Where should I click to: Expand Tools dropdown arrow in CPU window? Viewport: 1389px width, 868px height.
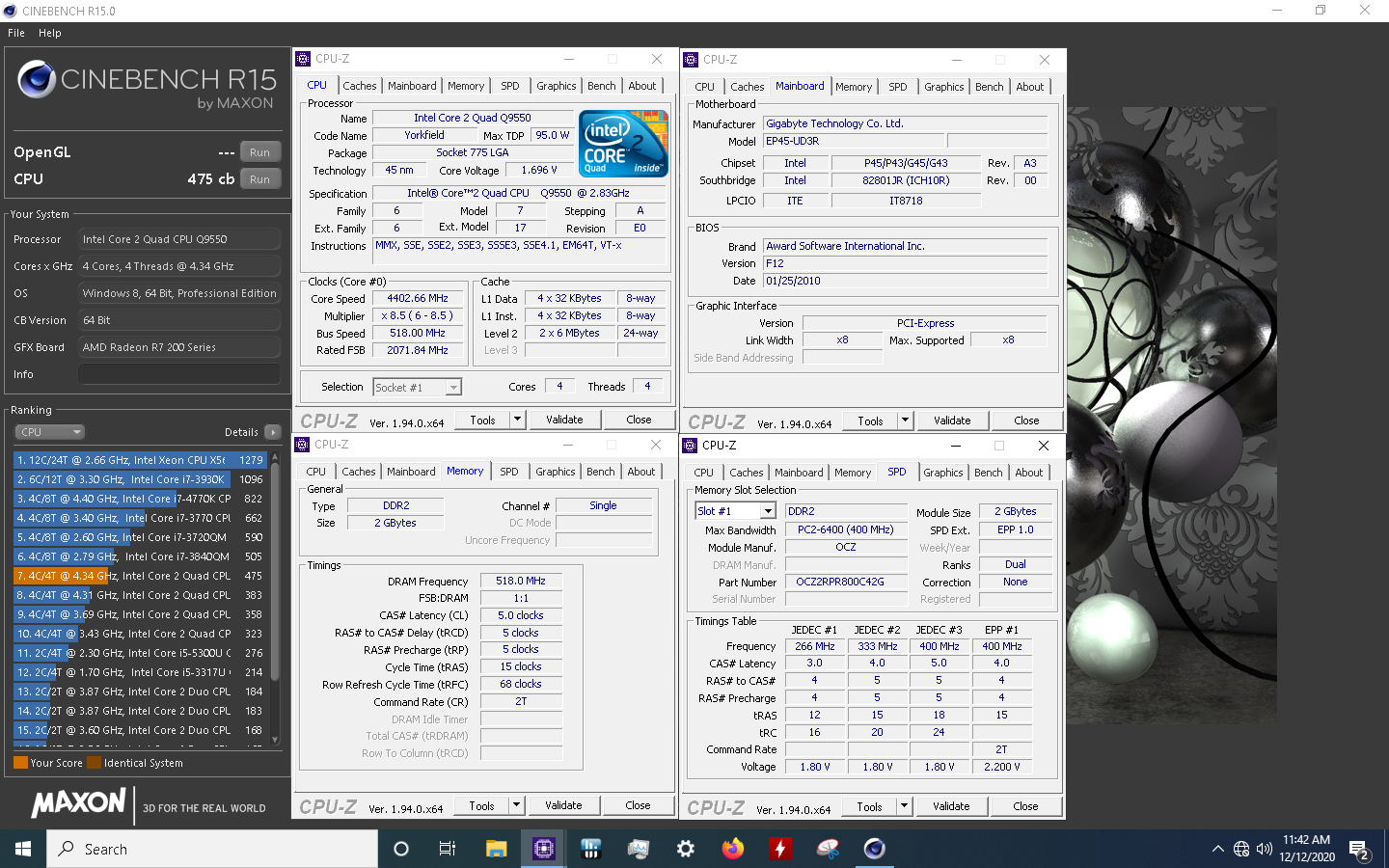518,420
